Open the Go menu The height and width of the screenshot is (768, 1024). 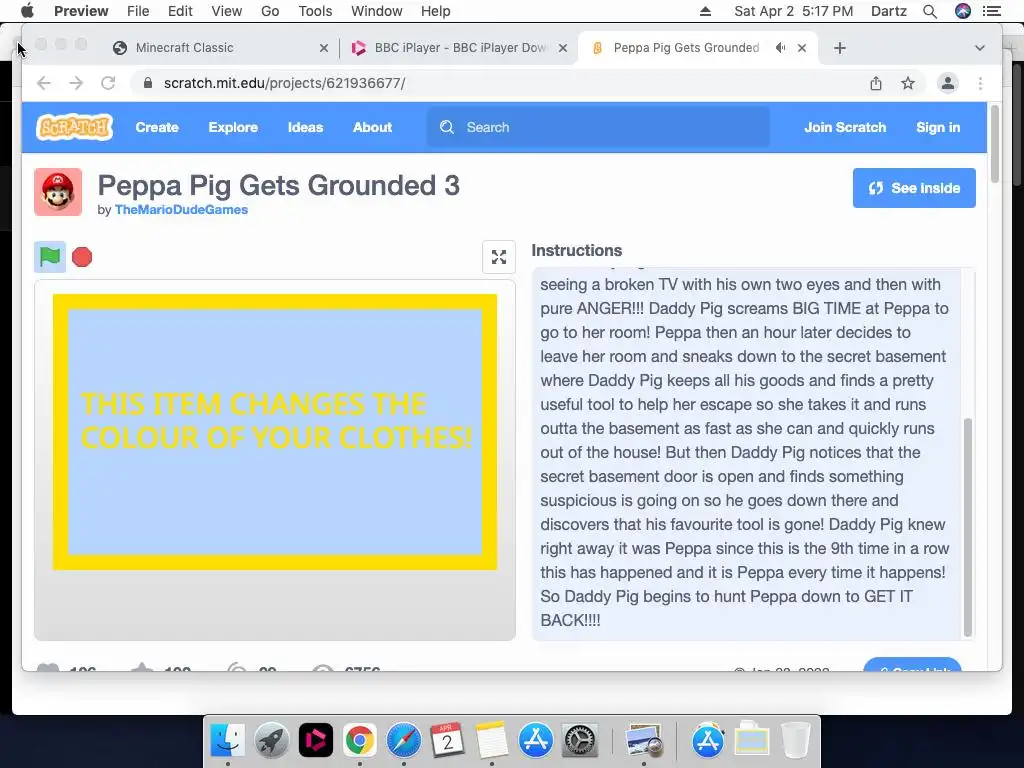(x=270, y=11)
